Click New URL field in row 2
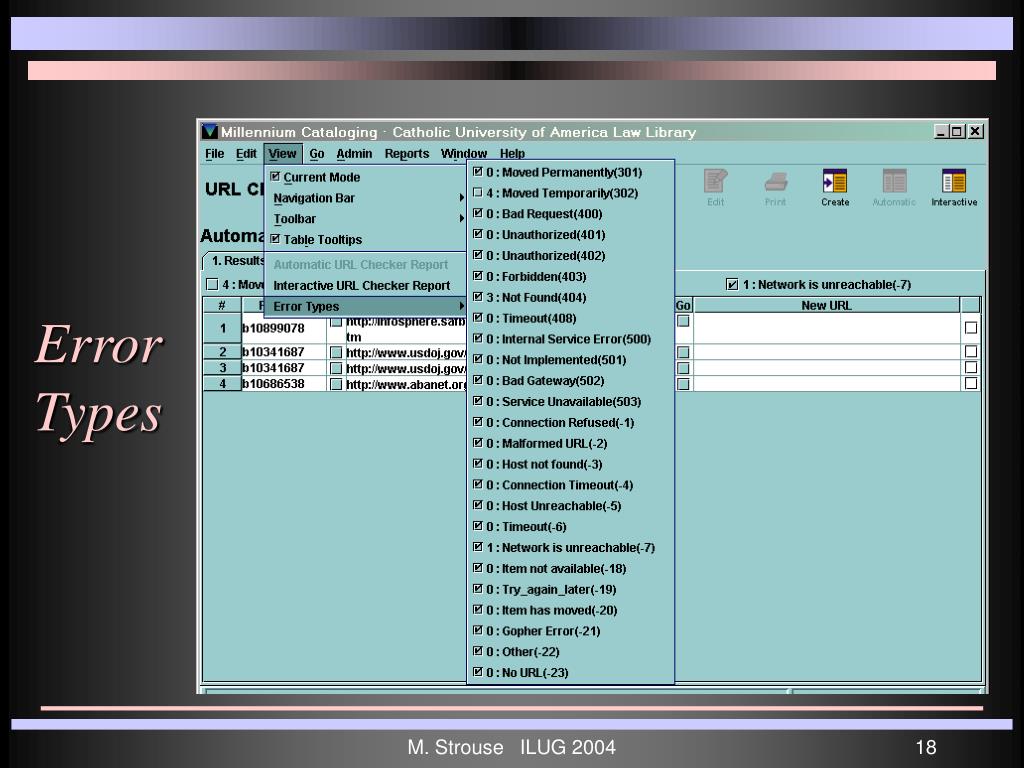The height and width of the screenshot is (768, 1024). (x=826, y=353)
